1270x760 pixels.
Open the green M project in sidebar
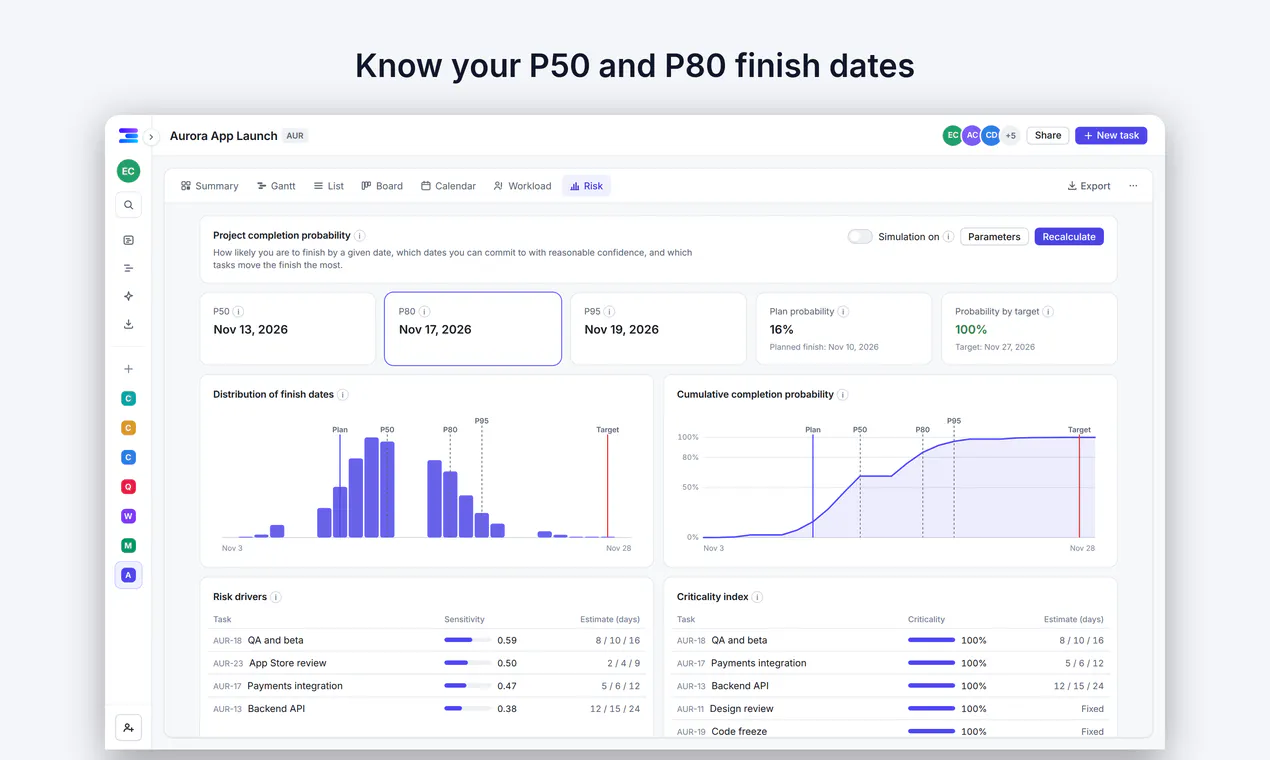click(128, 545)
